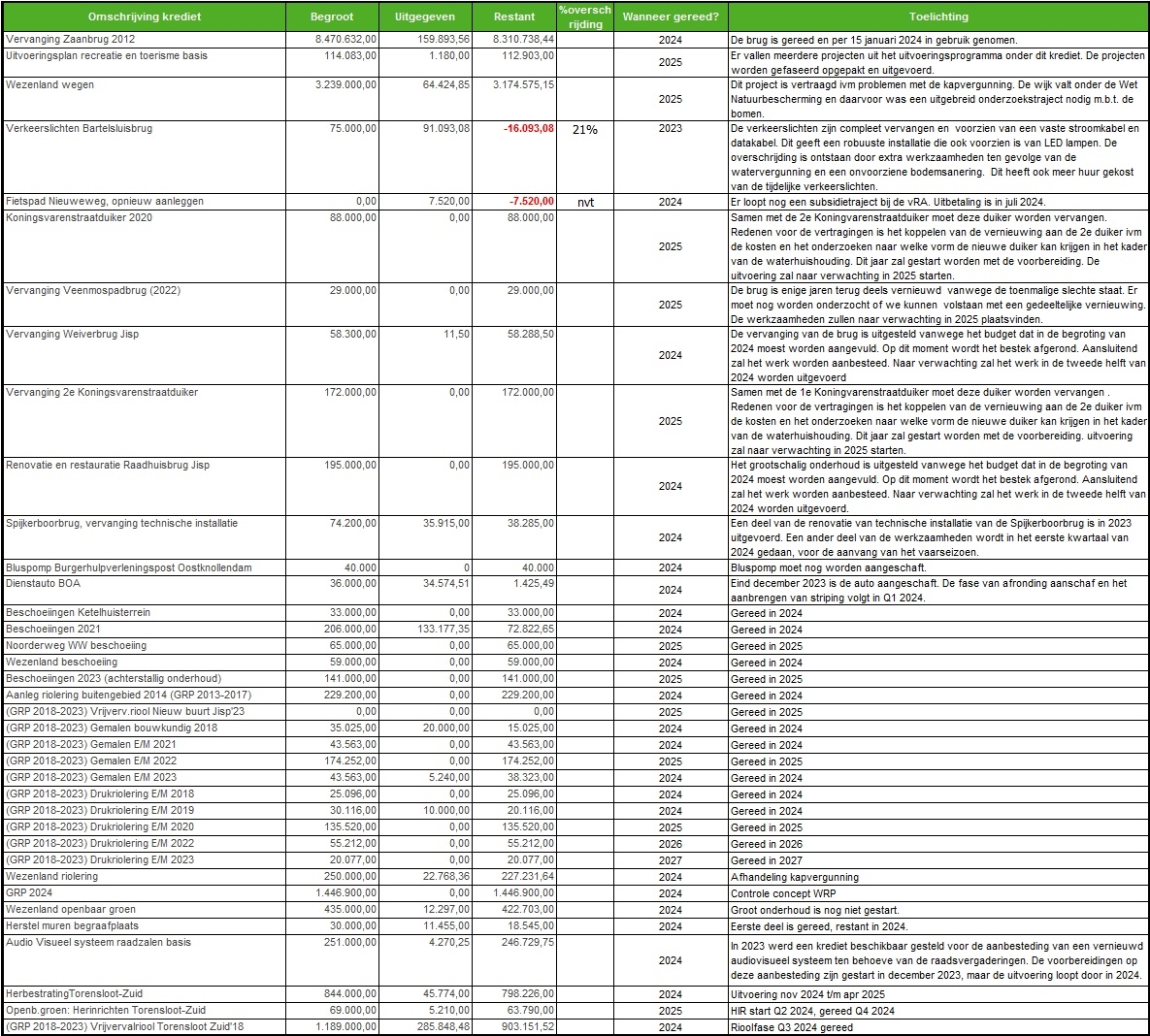Select the 'Wanneer gereed?' column header
The image size is (1150, 1036).
tap(671, 16)
